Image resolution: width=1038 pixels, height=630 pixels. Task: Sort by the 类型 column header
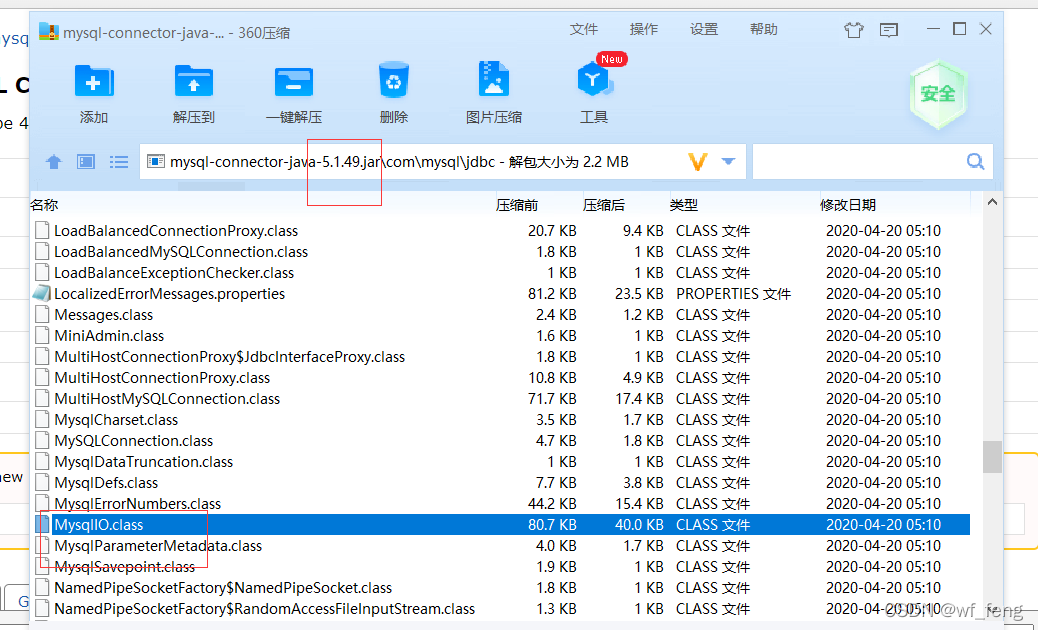683,205
